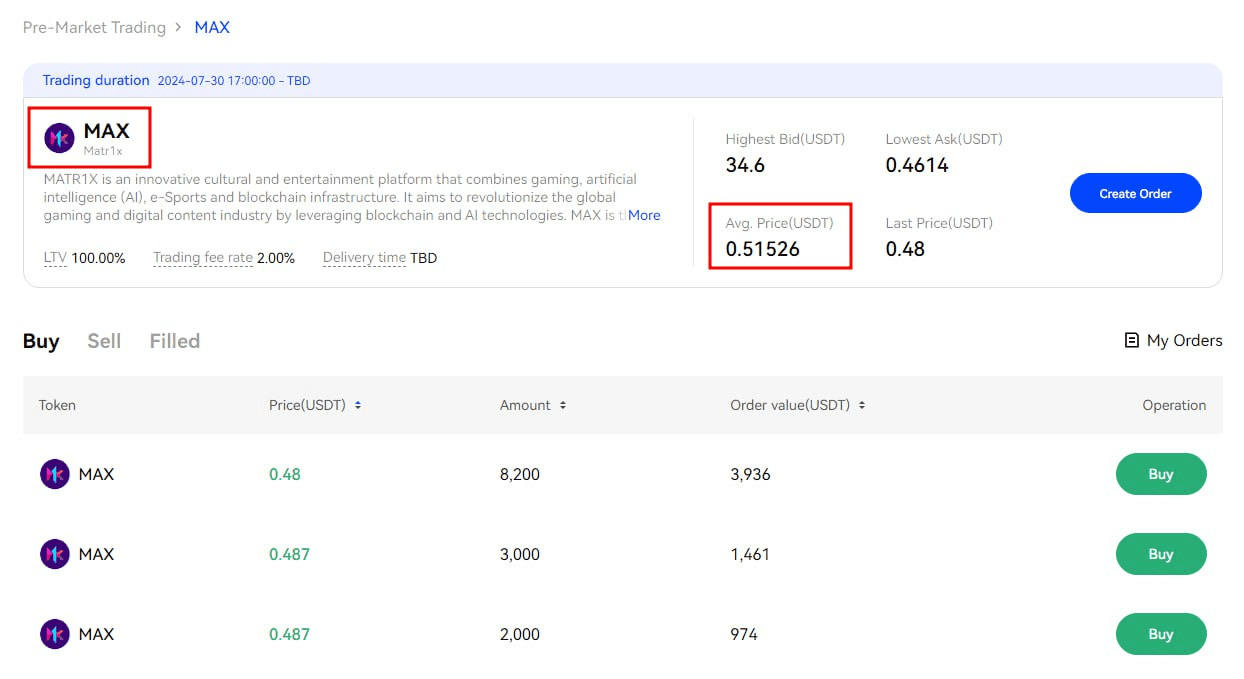Click the My Orders text label
This screenshot has width=1244, height=679.
pos(1185,340)
